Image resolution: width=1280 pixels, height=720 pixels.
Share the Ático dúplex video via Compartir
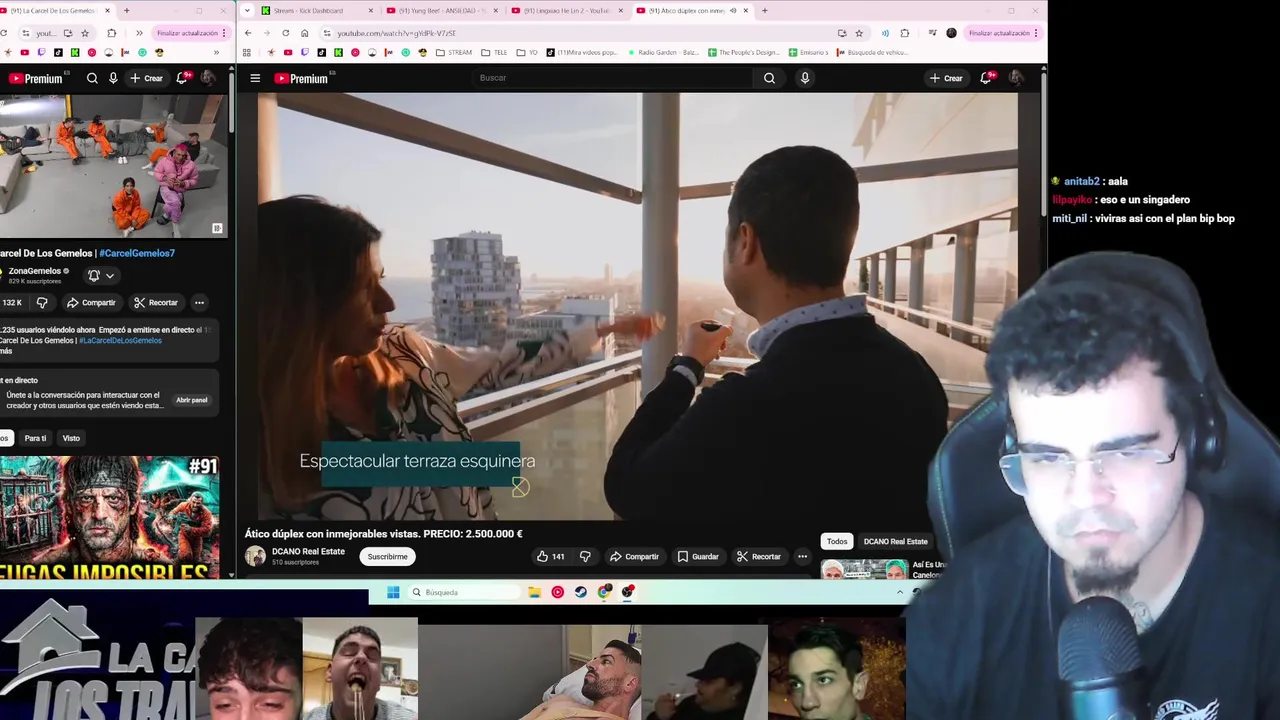pyautogui.click(x=634, y=556)
